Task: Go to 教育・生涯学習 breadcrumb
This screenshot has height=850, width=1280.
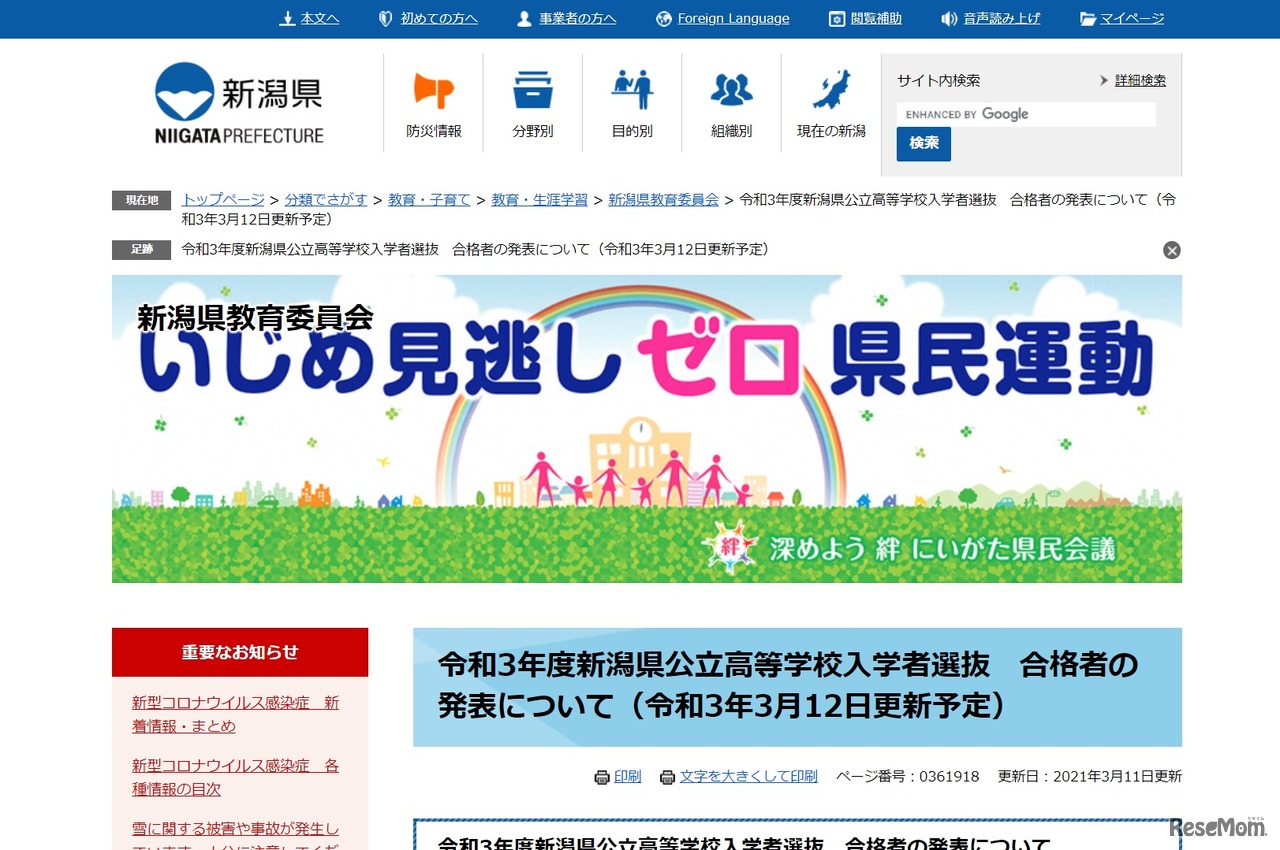Action: (x=540, y=200)
